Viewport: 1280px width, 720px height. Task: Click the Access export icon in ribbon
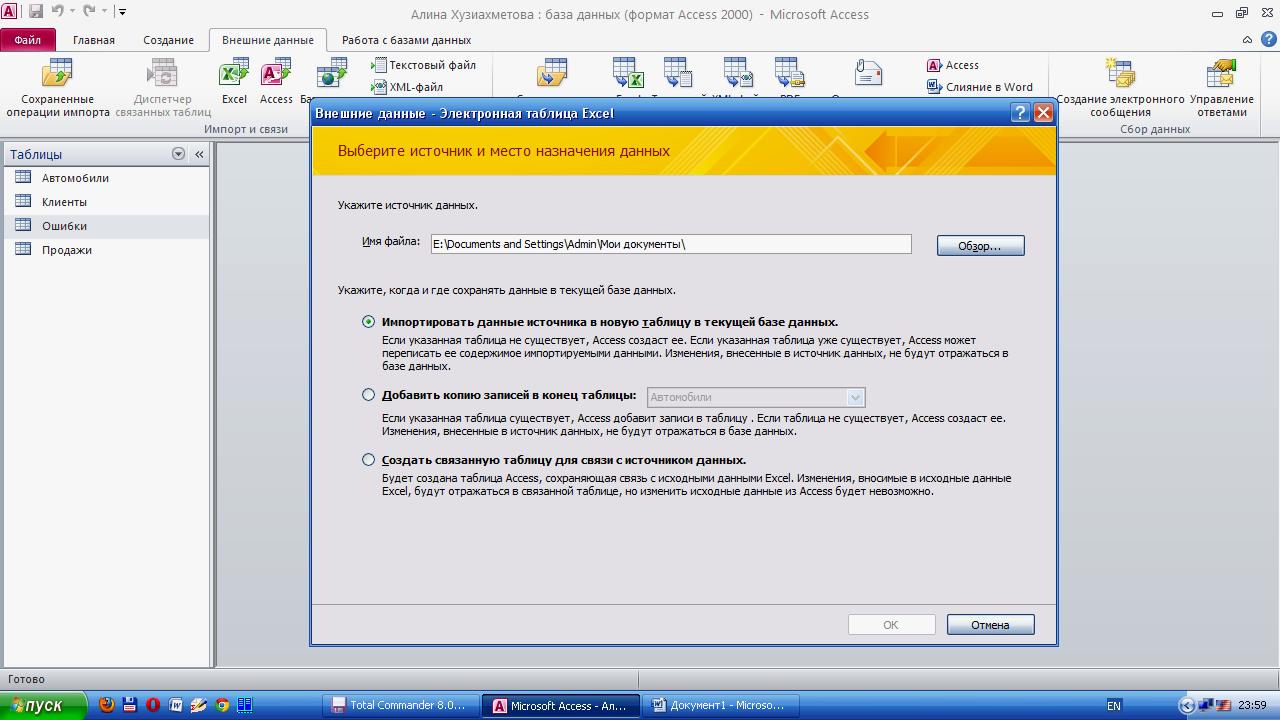953,65
